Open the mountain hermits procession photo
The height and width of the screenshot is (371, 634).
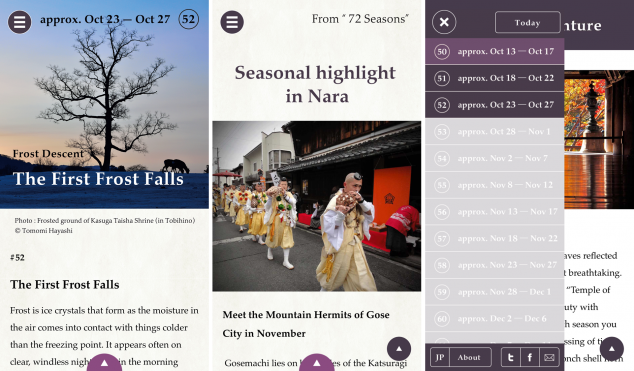(317, 206)
